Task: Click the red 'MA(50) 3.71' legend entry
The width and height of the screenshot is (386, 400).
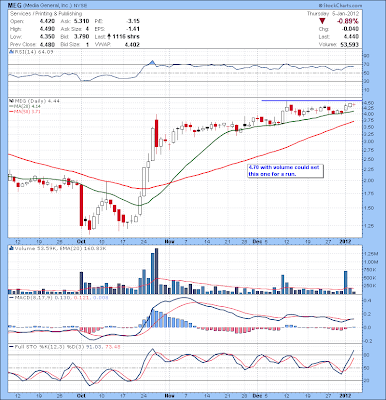Action: 24,112
